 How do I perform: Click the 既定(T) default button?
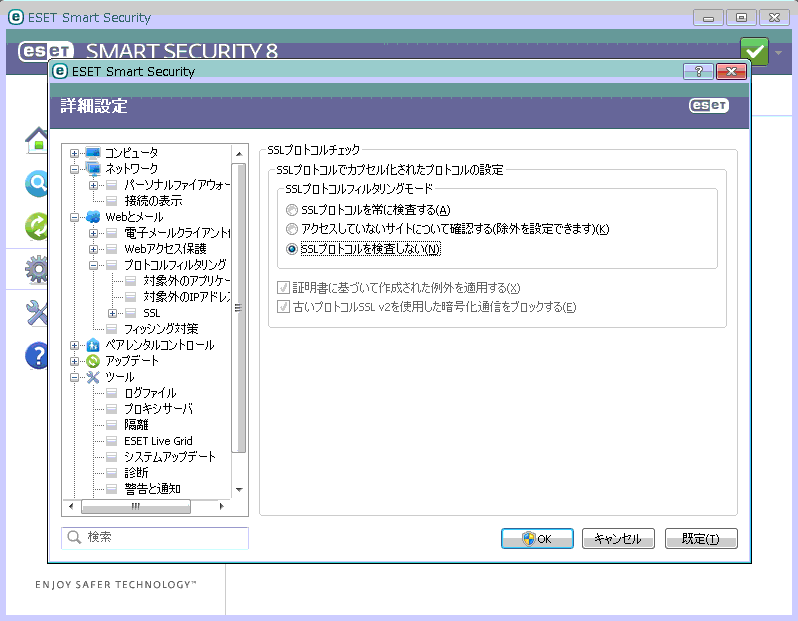click(x=701, y=539)
